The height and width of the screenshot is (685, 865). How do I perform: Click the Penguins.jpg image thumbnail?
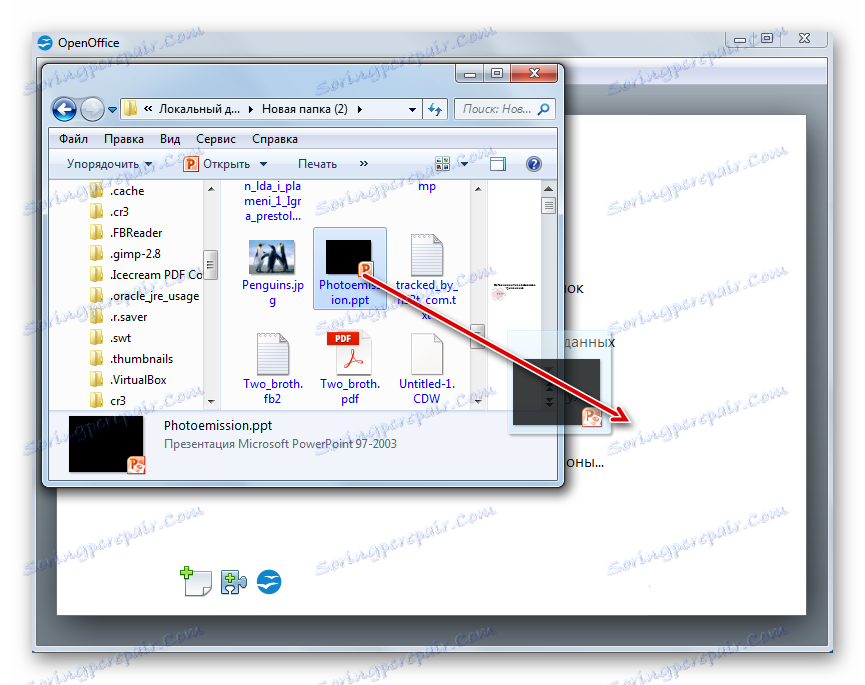(x=272, y=257)
